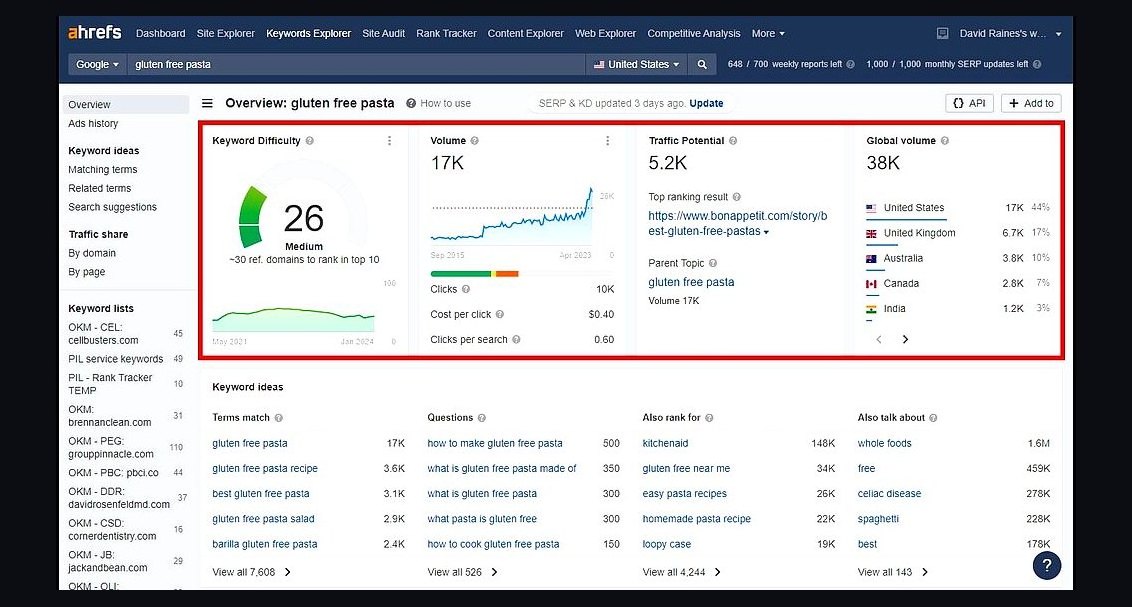Open Site Audit tab
Viewport: 1132px width, 607px height.
[383, 33]
